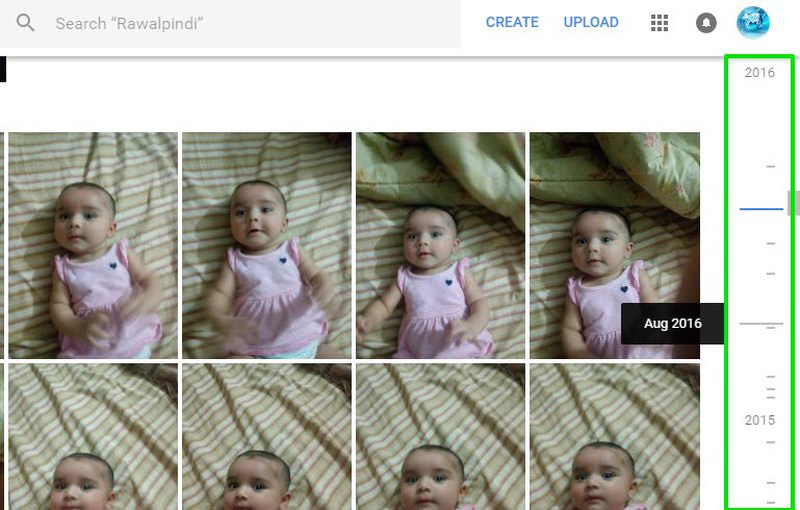Open second top-row photo on striped sheet
The image size is (800, 510).
tap(267, 245)
